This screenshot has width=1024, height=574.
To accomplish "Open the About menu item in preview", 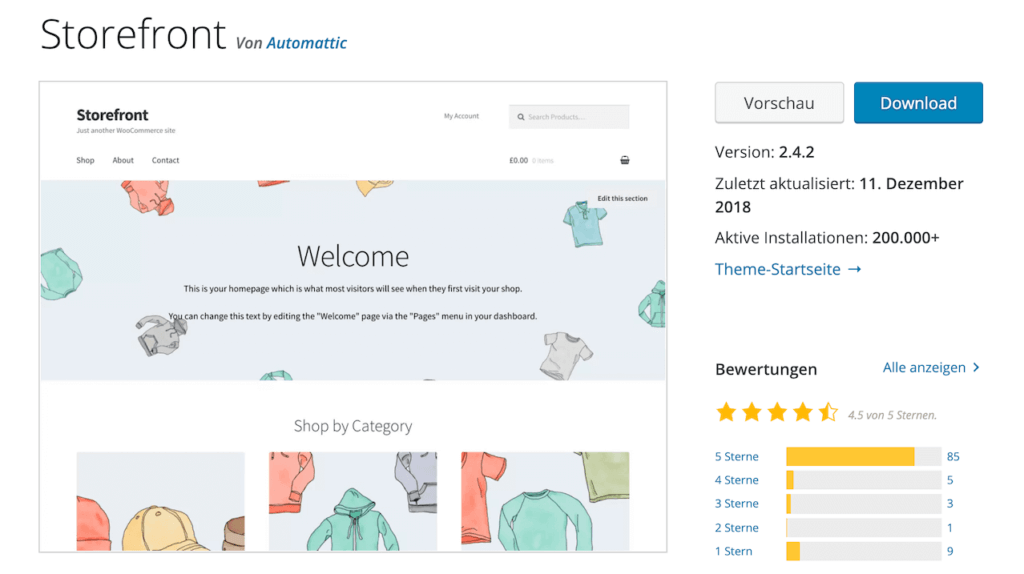I will pyautogui.click(x=123, y=160).
